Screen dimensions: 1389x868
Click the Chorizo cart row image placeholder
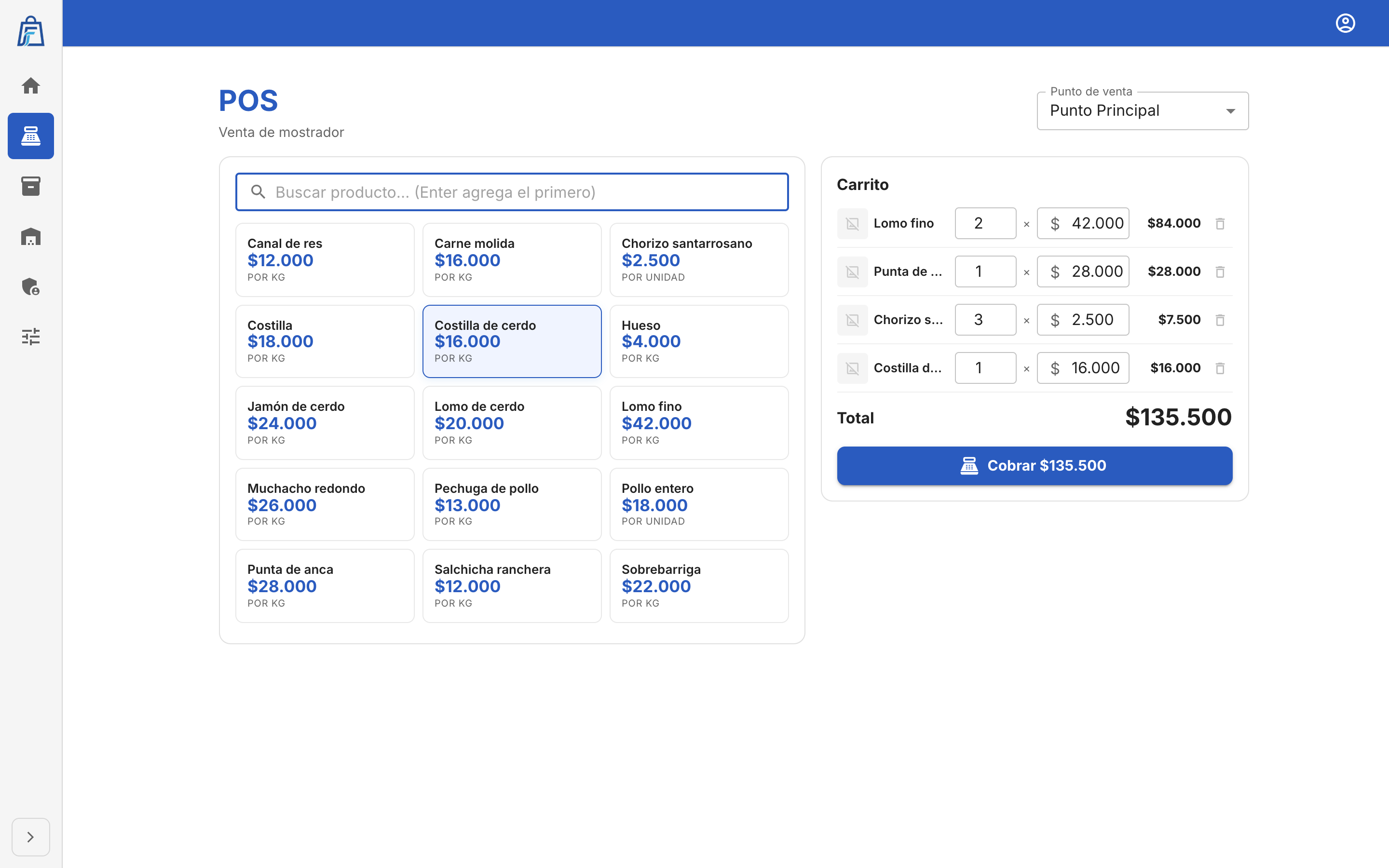(852, 320)
